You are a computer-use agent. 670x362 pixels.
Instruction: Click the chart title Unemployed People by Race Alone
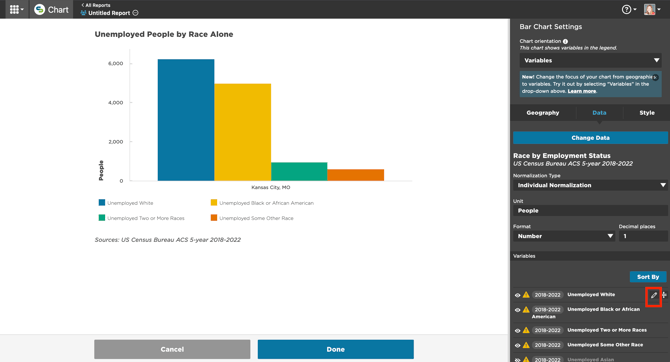(164, 34)
